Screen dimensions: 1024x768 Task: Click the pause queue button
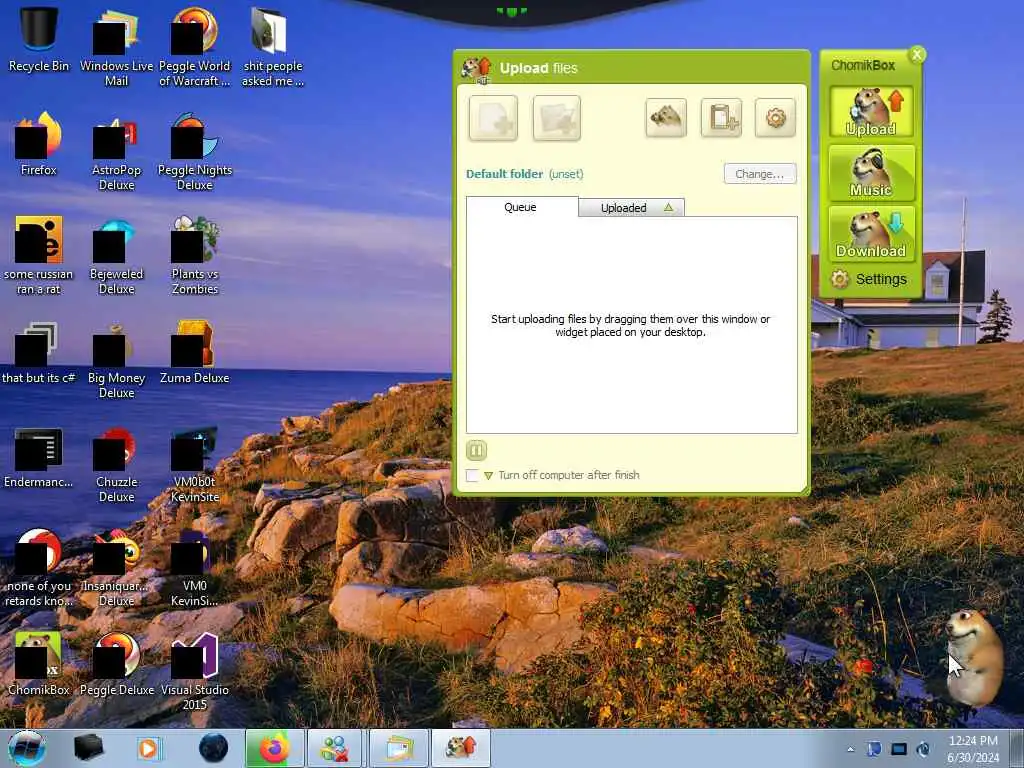pyautogui.click(x=476, y=450)
